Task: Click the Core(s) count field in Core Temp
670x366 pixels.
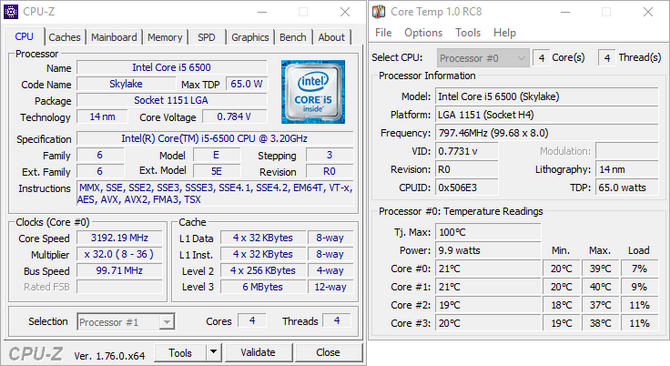Action: point(541,58)
